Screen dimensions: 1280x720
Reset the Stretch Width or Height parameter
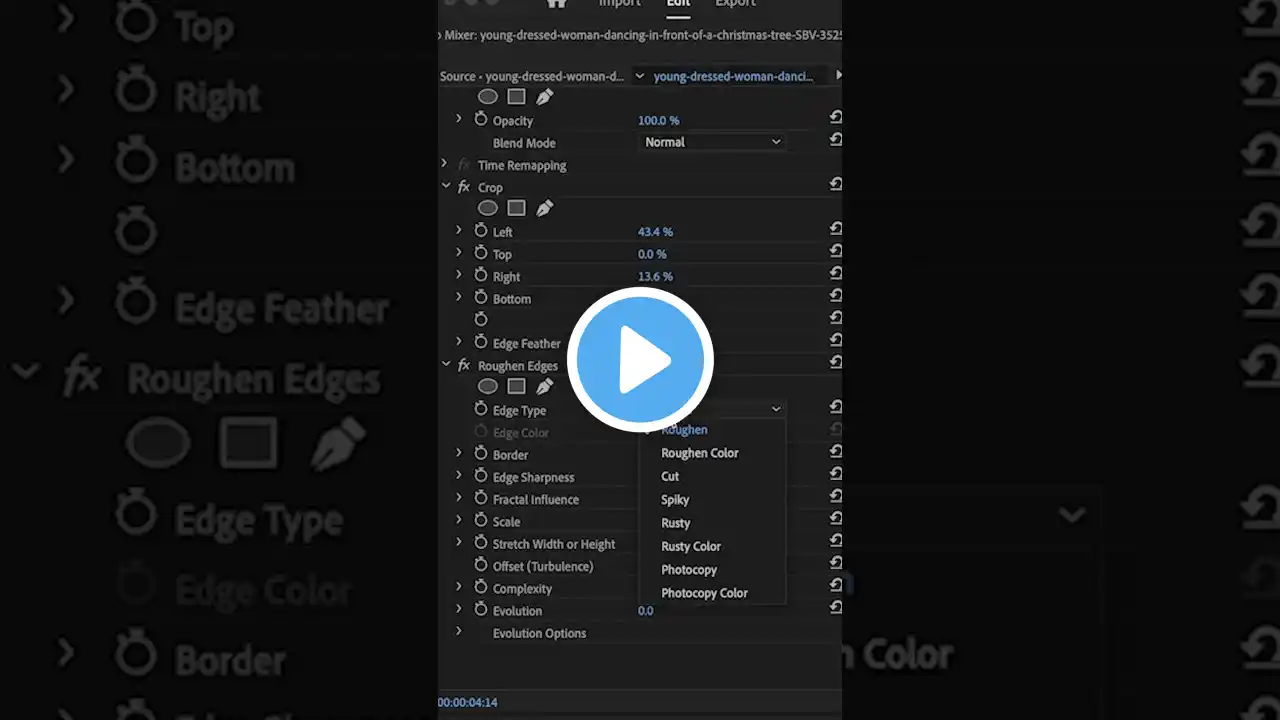coord(835,541)
